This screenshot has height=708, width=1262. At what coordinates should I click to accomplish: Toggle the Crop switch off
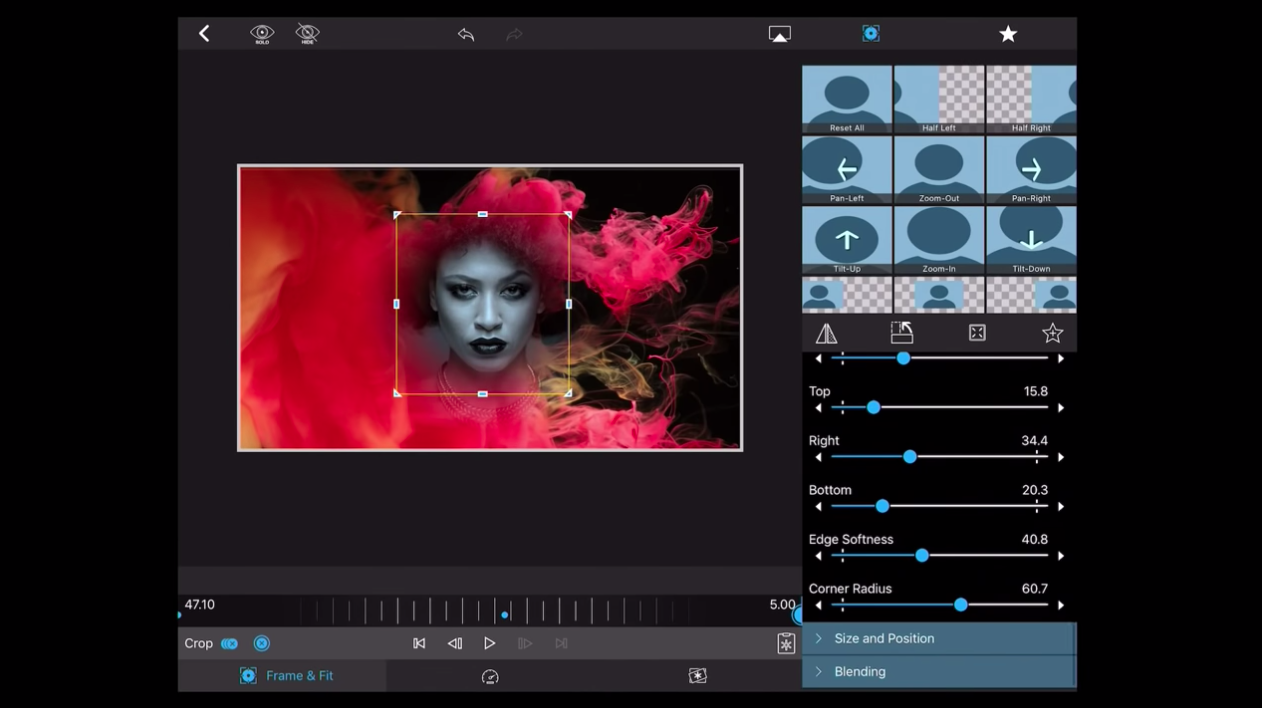(x=230, y=644)
